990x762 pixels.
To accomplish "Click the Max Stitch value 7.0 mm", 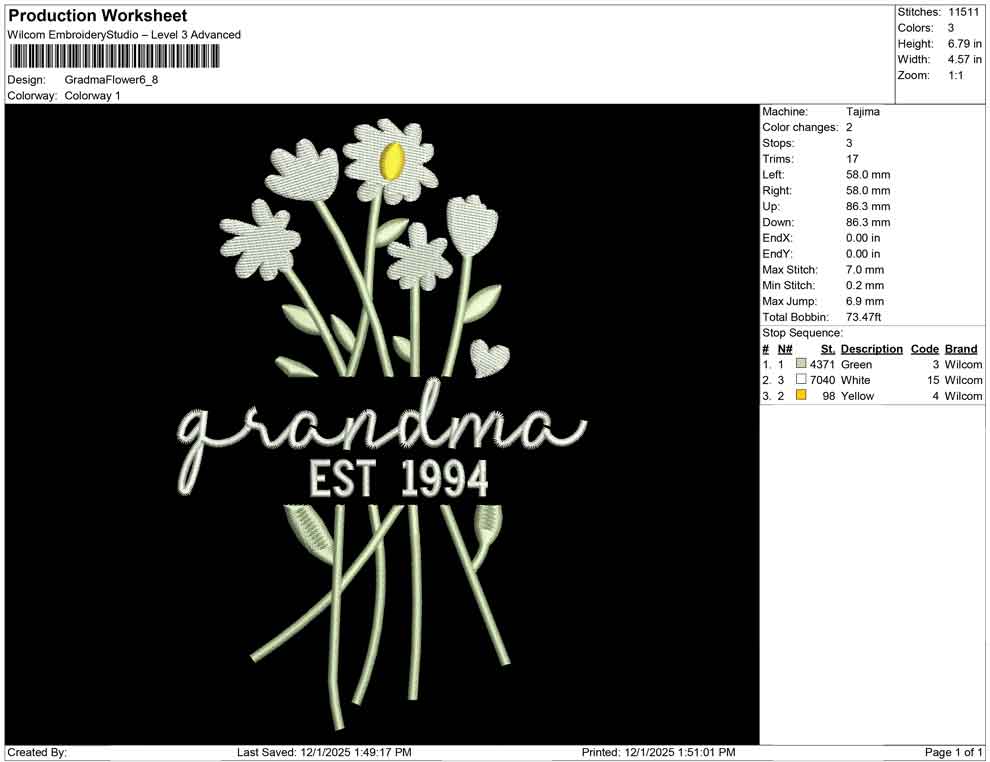I will pyautogui.click(x=866, y=269).
